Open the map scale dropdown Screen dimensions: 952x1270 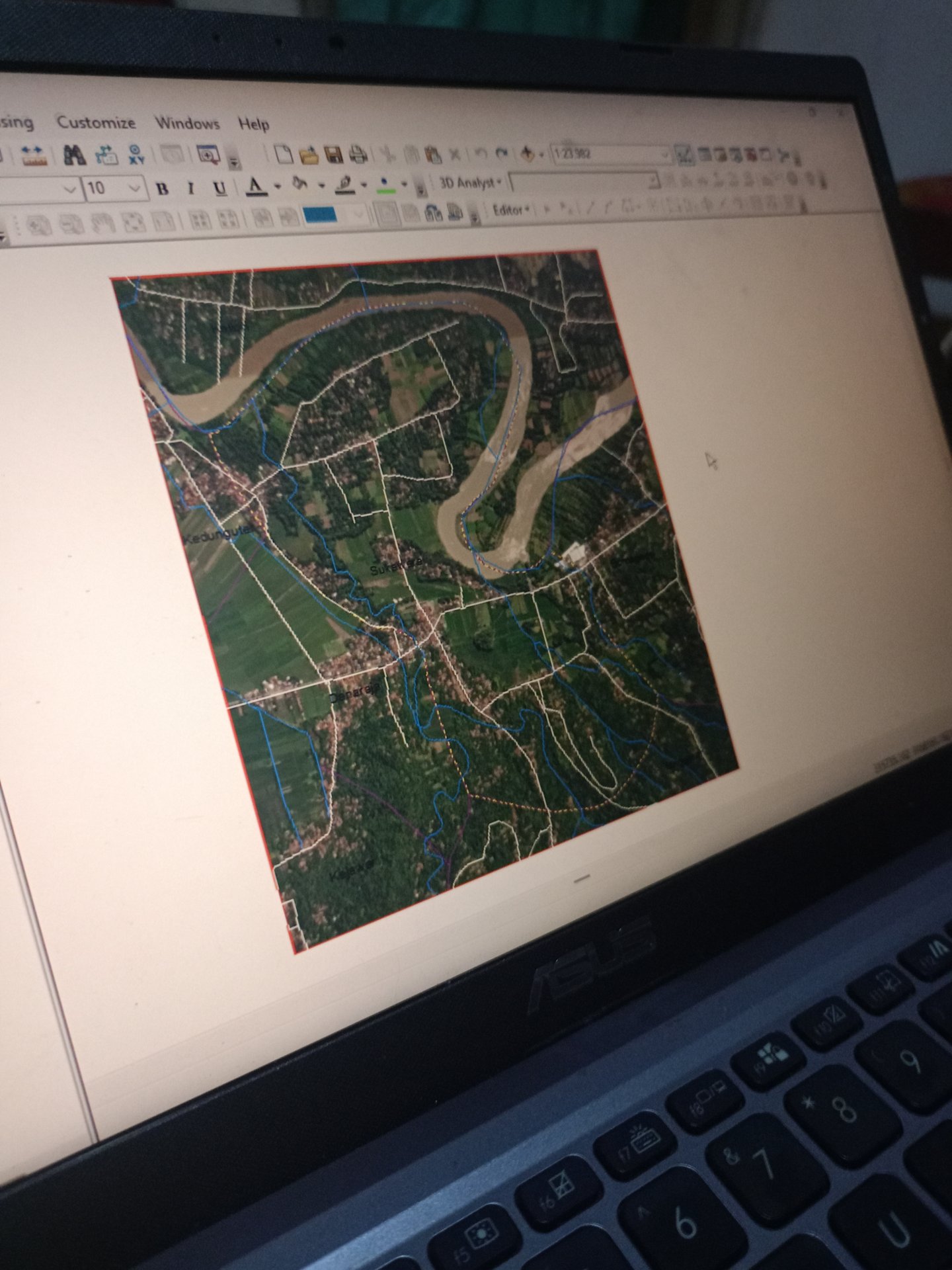[664, 155]
